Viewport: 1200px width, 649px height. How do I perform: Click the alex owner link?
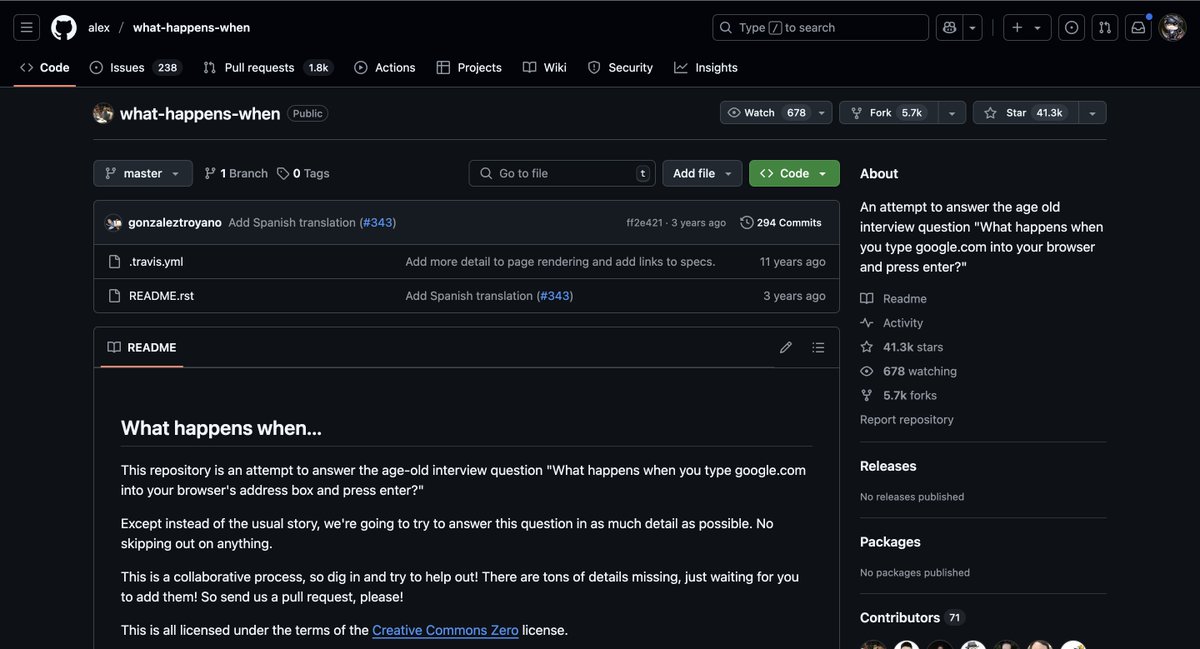pos(99,28)
